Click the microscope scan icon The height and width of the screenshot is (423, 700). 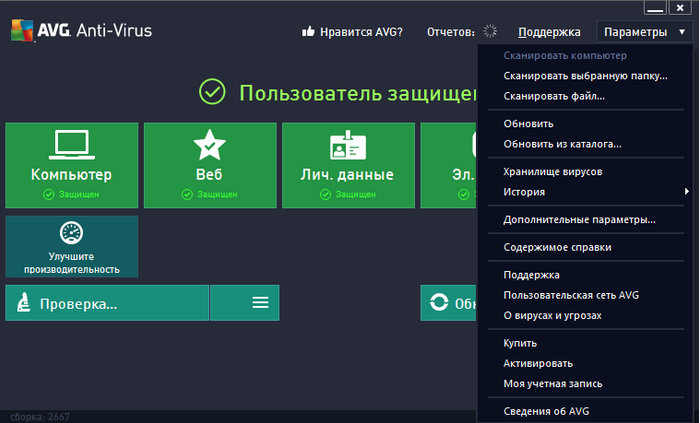23,303
